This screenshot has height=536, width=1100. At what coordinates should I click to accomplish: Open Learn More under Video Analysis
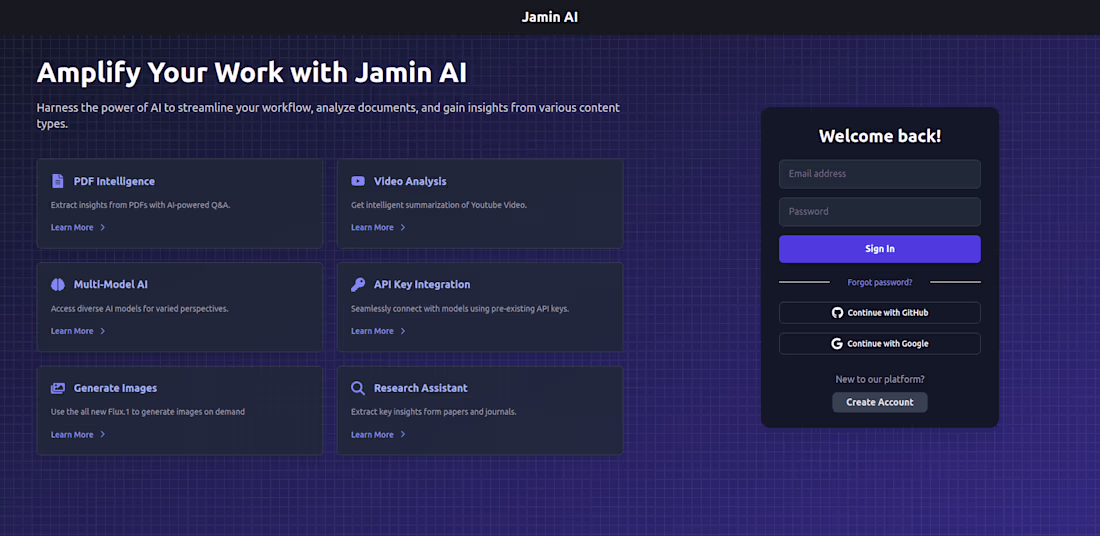pos(373,227)
